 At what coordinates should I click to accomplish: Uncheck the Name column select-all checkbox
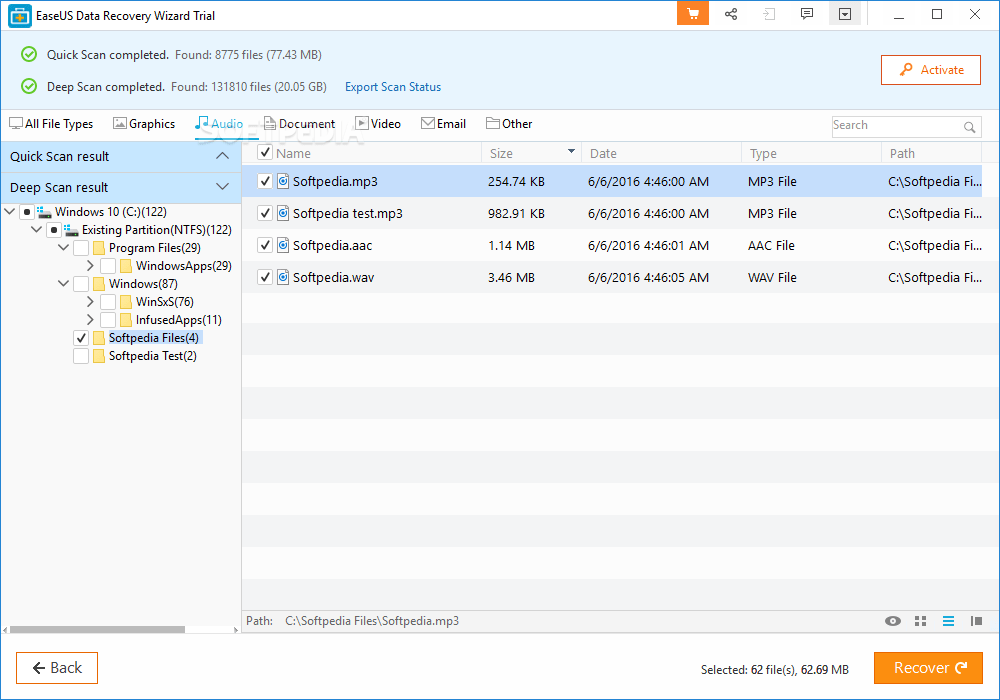(264, 152)
